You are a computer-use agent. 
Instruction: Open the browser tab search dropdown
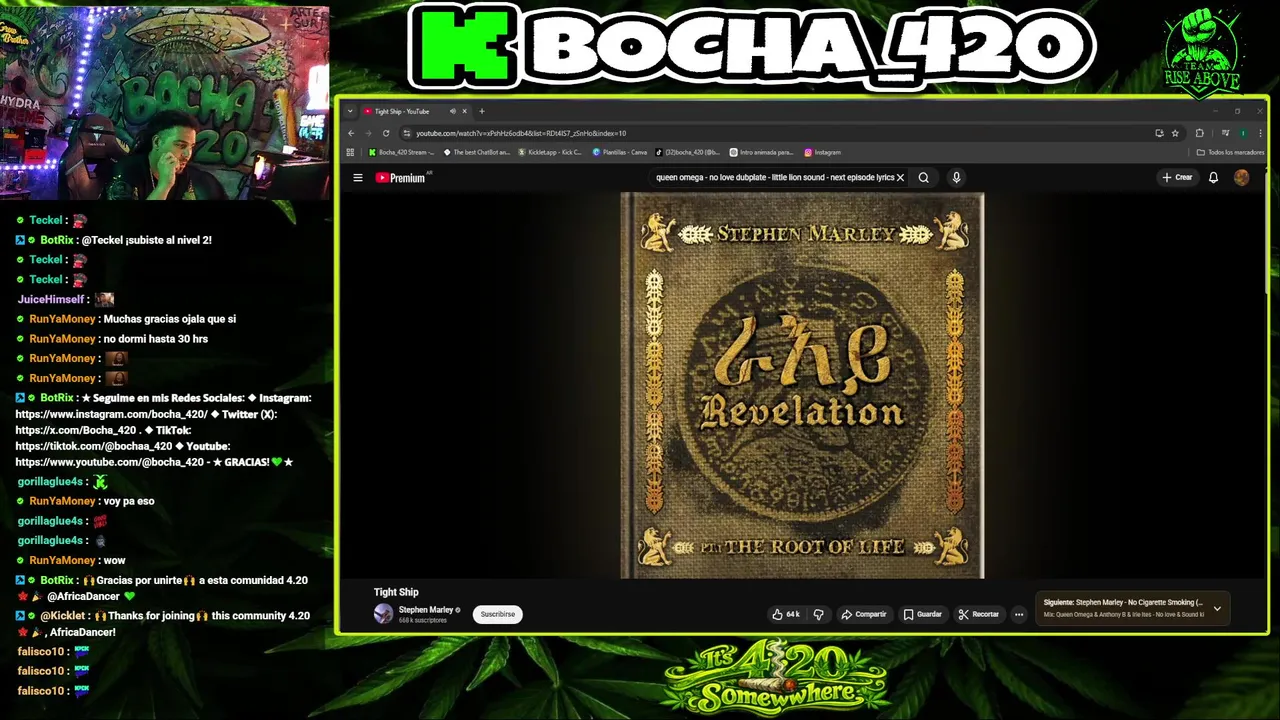350,111
